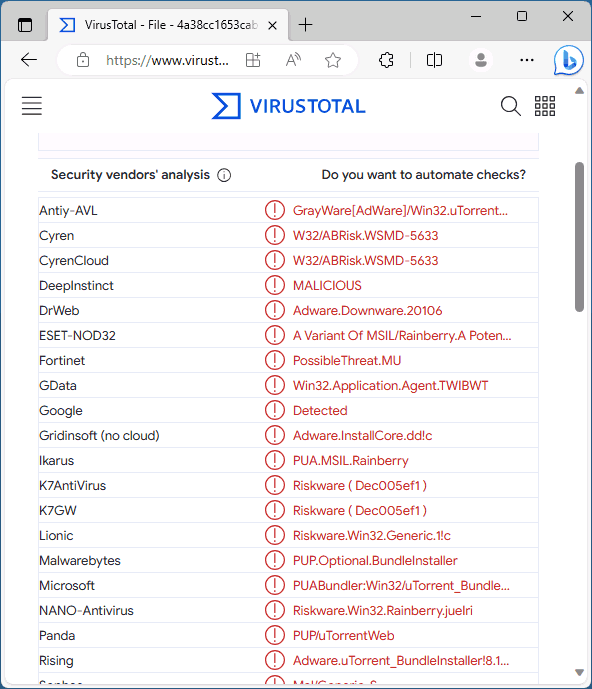592x689 pixels.
Task: Click PossibleThreat.MU detection text
Action: [347, 361]
